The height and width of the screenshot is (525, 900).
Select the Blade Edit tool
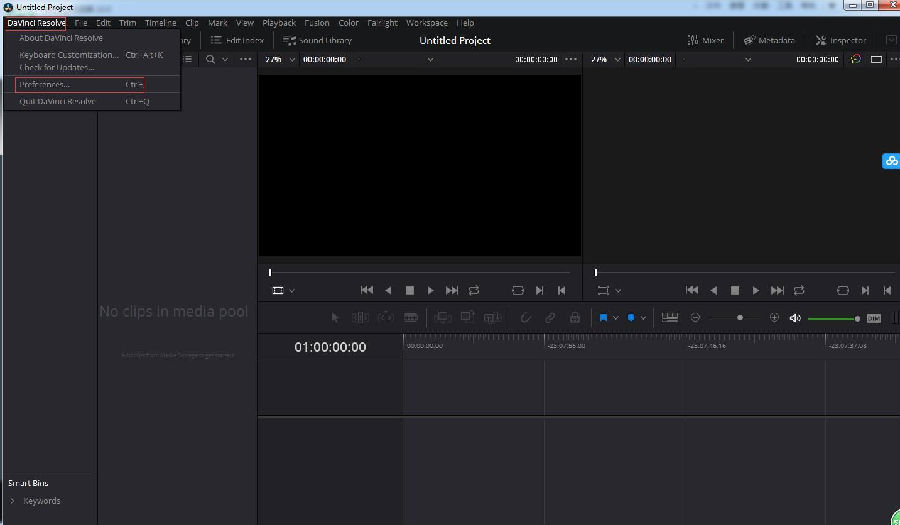click(410, 318)
